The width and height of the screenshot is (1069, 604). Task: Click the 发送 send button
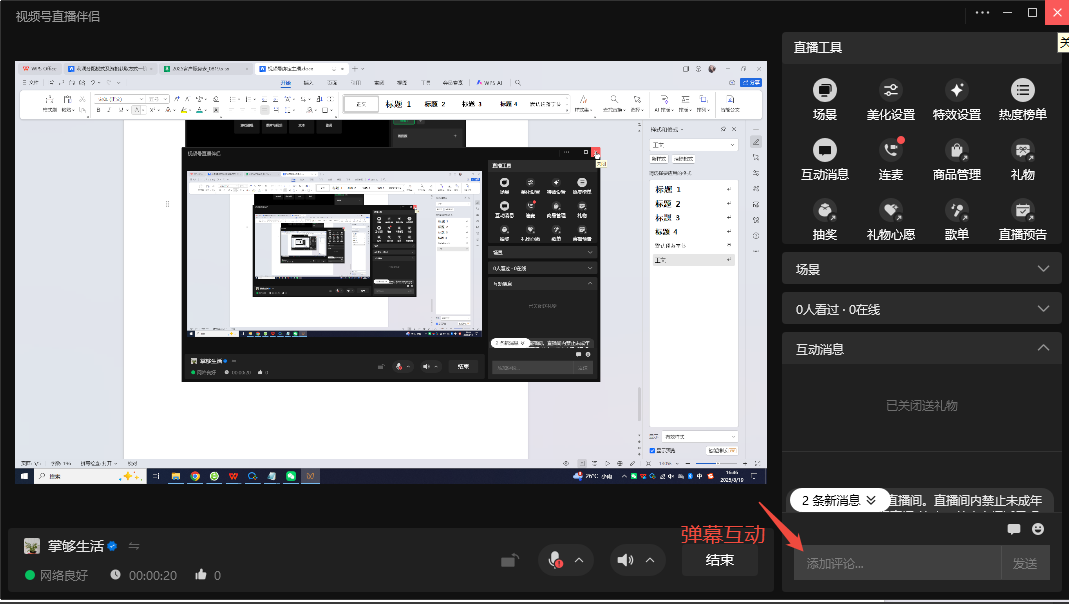pyautogui.click(x=1025, y=563)
